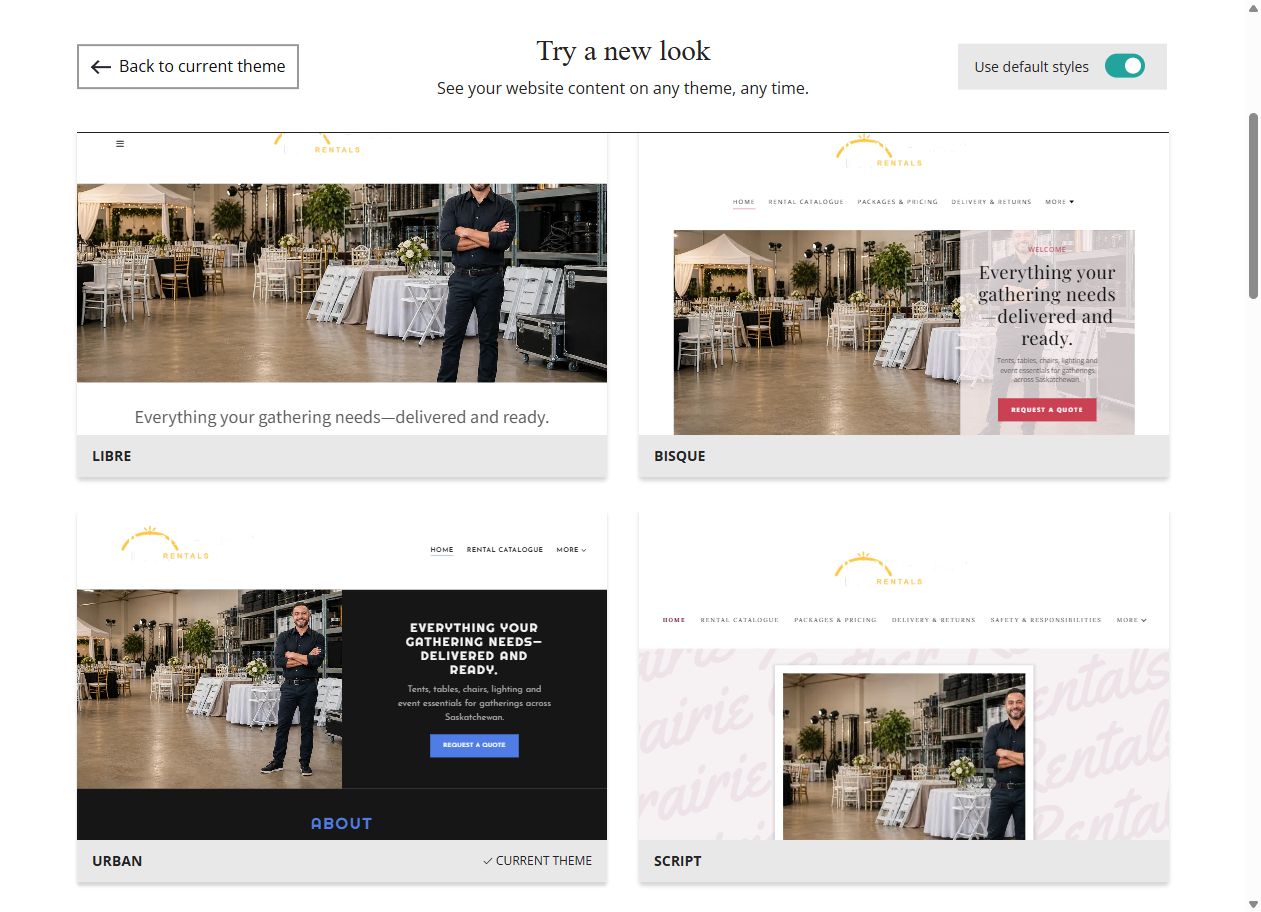Viewport: 1261px width, 912px height.
Task: Open Rental Catalogue in Urban preview nav
Action: [x=505, y=550]
